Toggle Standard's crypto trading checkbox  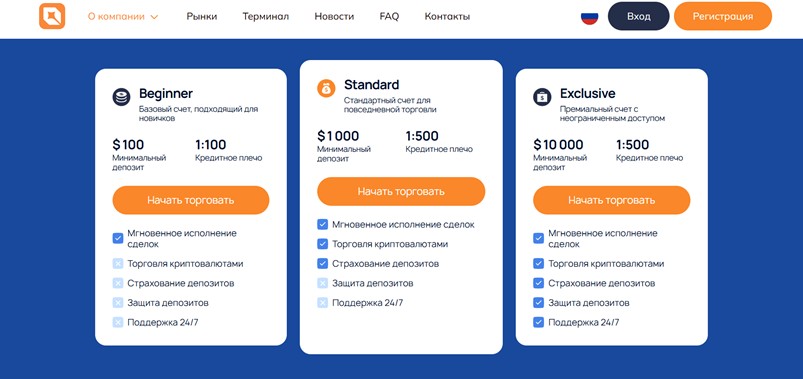322,244
